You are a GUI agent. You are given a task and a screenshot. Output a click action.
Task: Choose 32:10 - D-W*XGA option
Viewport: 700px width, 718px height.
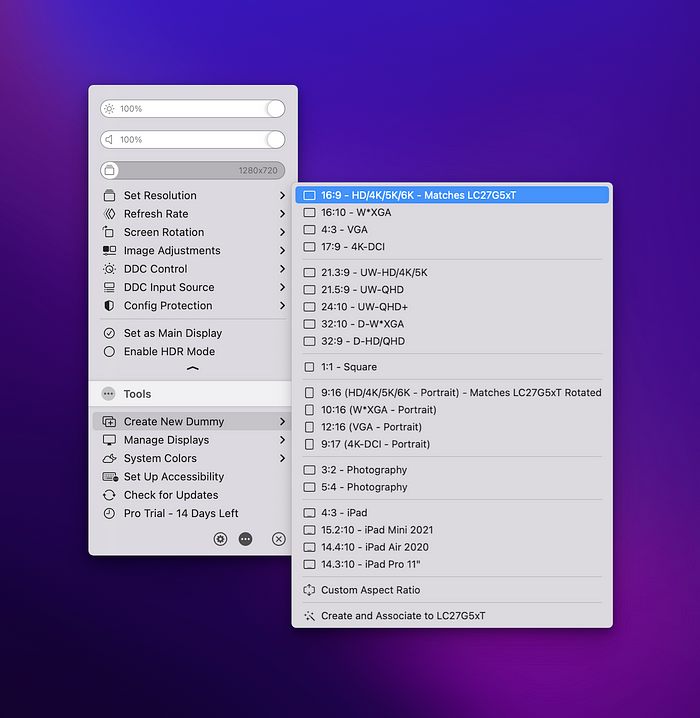pos(452,324)
